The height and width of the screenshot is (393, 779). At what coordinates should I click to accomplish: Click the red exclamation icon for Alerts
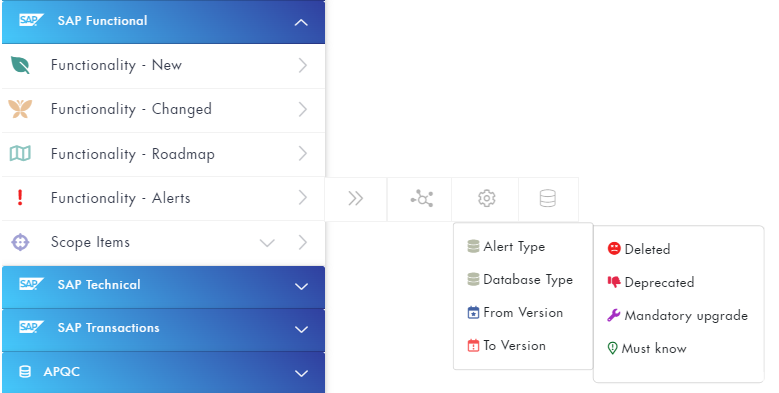point(20,198)
